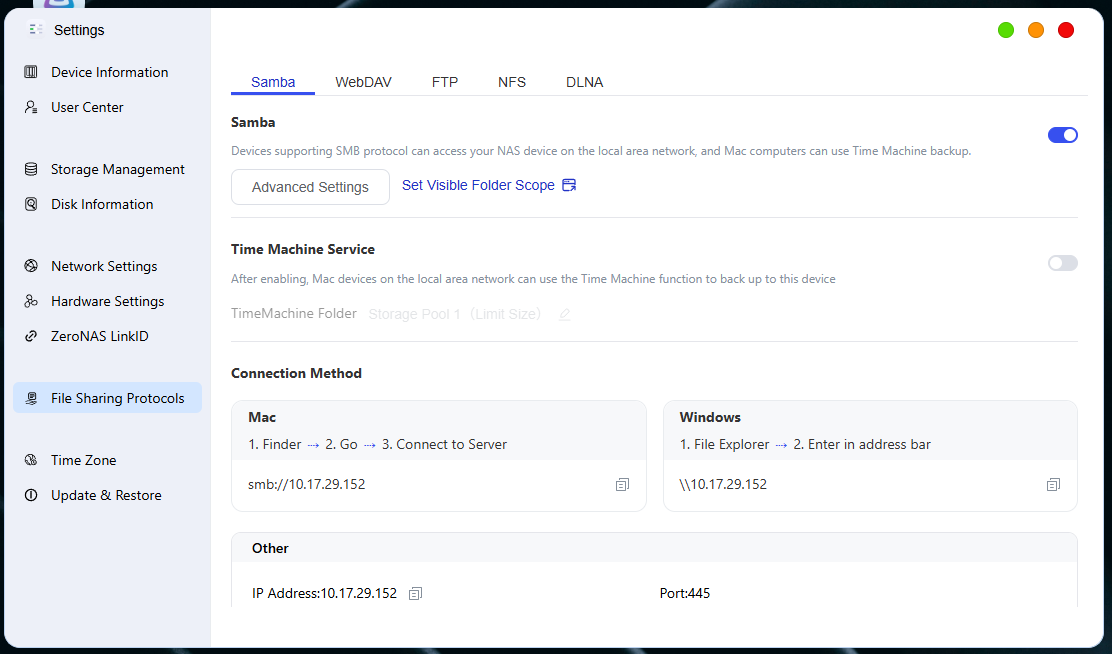
Task: Click the Time Machine Service heading
Action: point(303,249)
